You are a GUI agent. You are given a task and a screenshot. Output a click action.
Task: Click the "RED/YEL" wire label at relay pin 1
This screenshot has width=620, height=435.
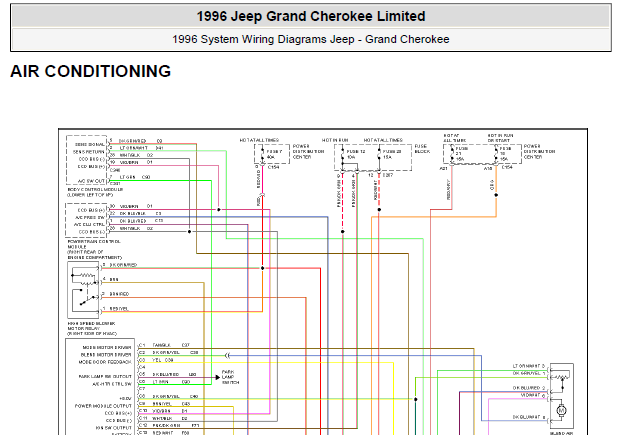[x=119, y=309]
